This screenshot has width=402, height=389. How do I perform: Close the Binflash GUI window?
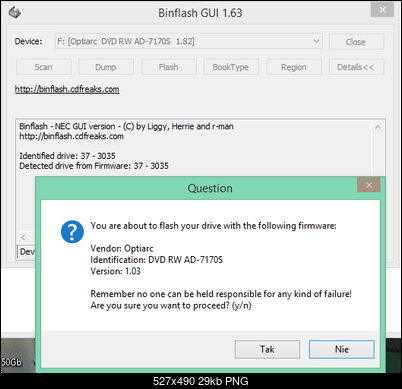[382, 10]
